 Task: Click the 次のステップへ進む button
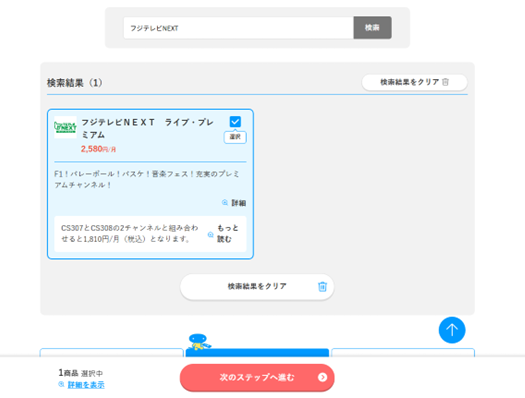point(257,378)
